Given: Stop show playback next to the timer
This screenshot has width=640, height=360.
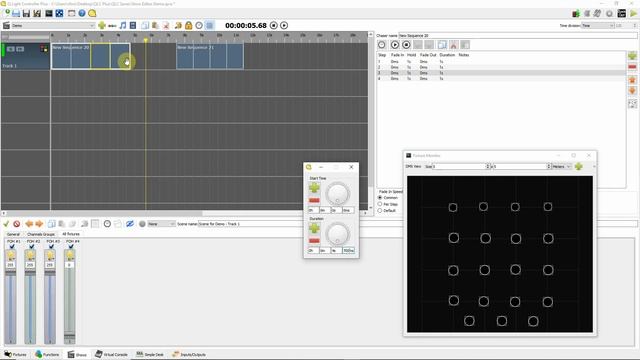Looking at the screenshot, I should [274, 25].
